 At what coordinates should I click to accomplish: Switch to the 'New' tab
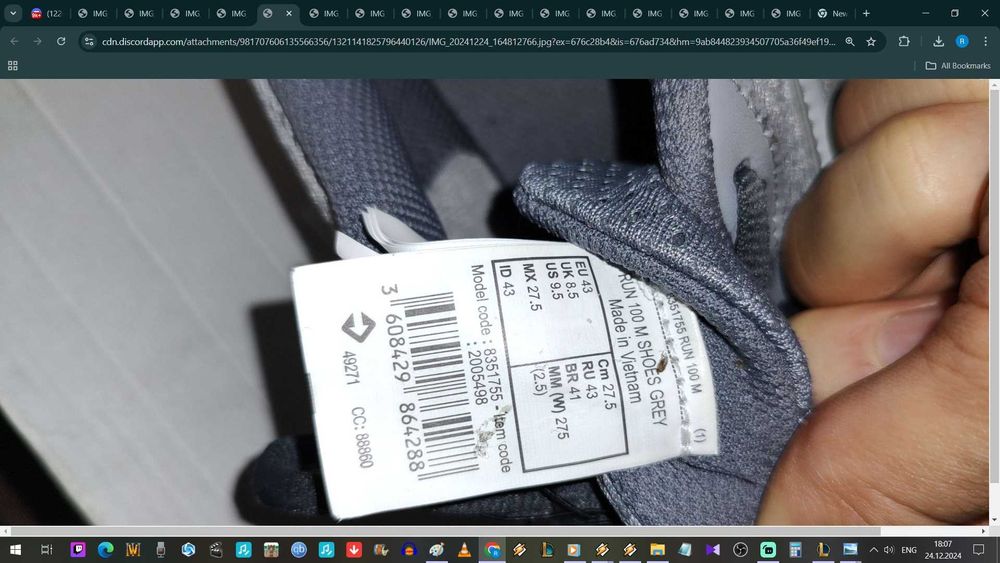tap(833, 13)
